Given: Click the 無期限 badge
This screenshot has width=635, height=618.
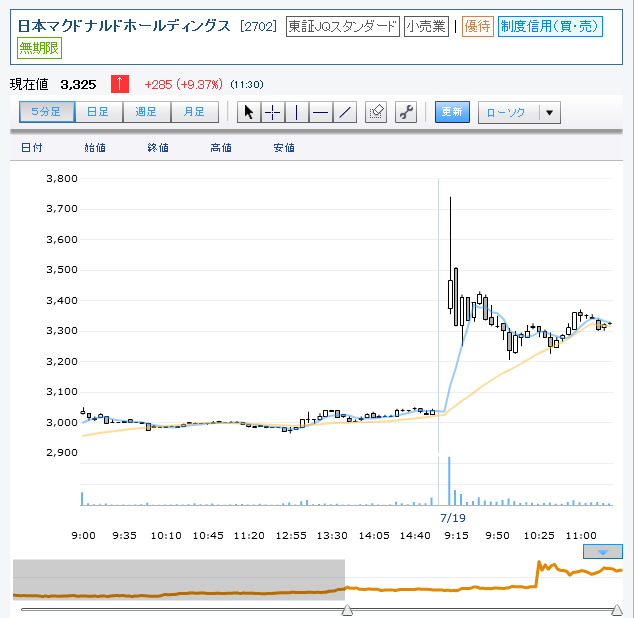Looking at the screenshot, I should click(x=39, y=48).
